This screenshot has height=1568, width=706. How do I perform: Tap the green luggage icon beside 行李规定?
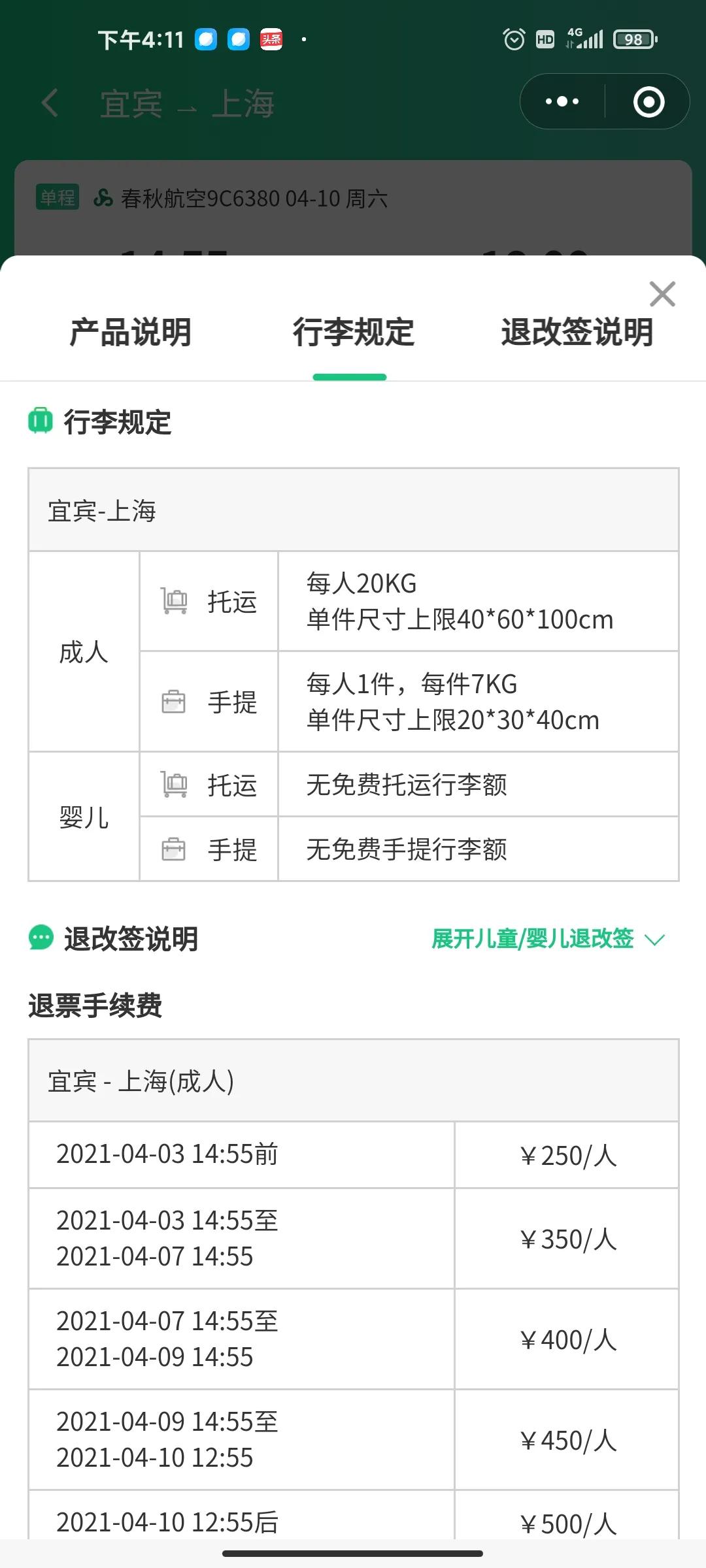[x=40, y=420]
